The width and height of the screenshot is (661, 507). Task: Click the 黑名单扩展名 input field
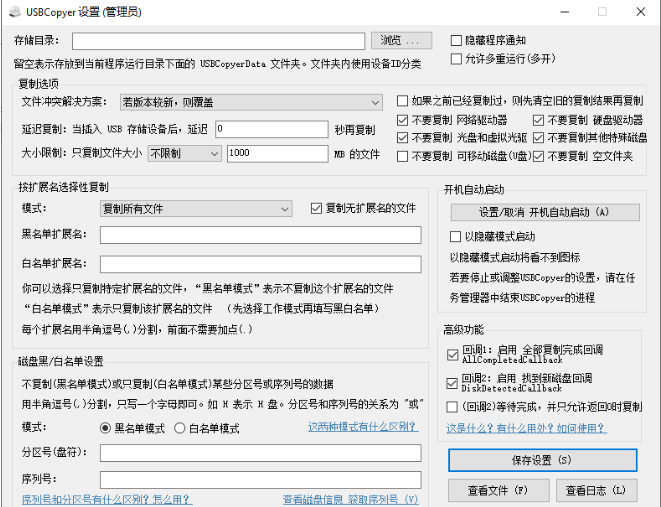pos(260,235)
